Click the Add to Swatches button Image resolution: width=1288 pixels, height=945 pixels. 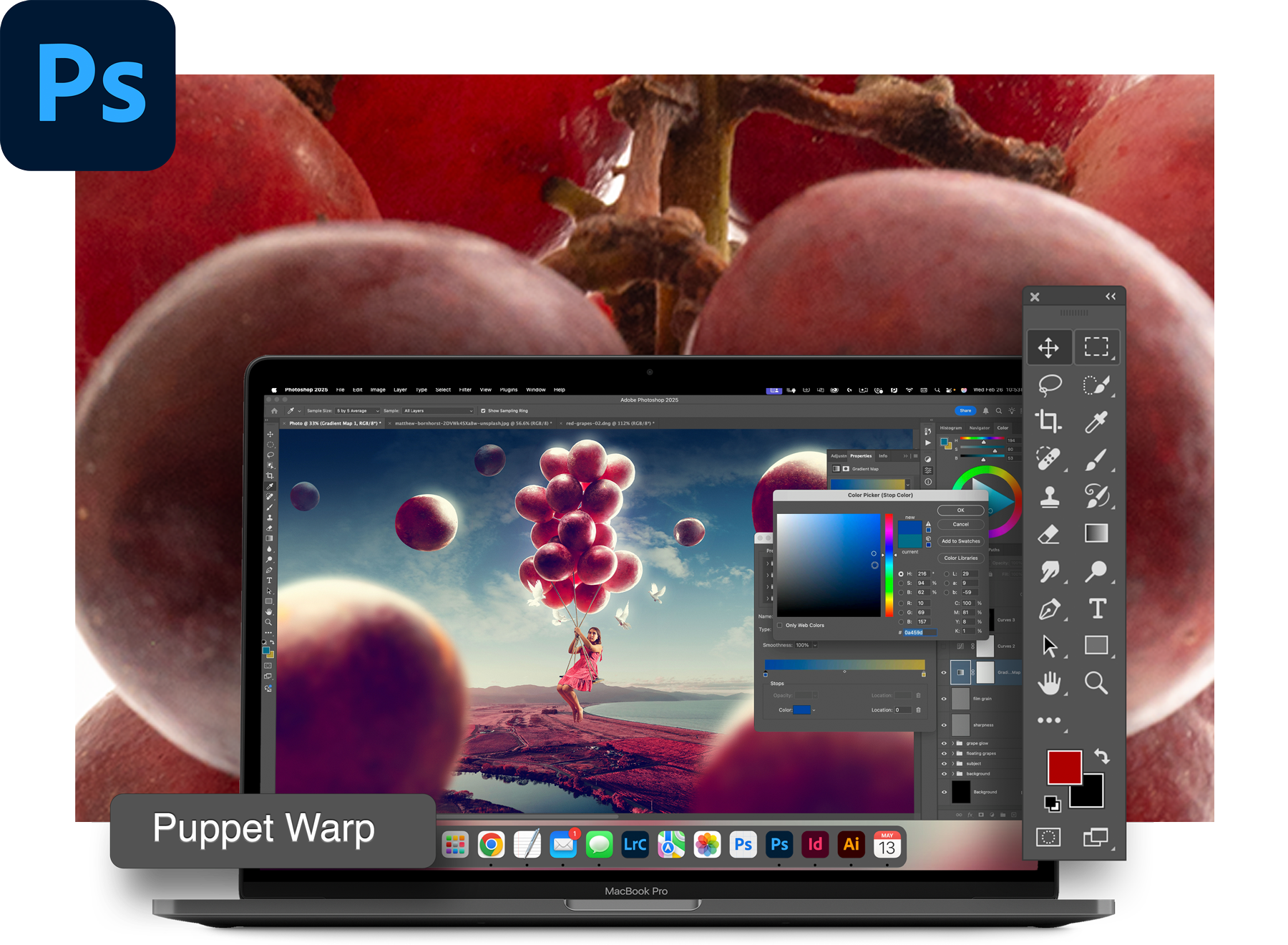tap(960, 541)
